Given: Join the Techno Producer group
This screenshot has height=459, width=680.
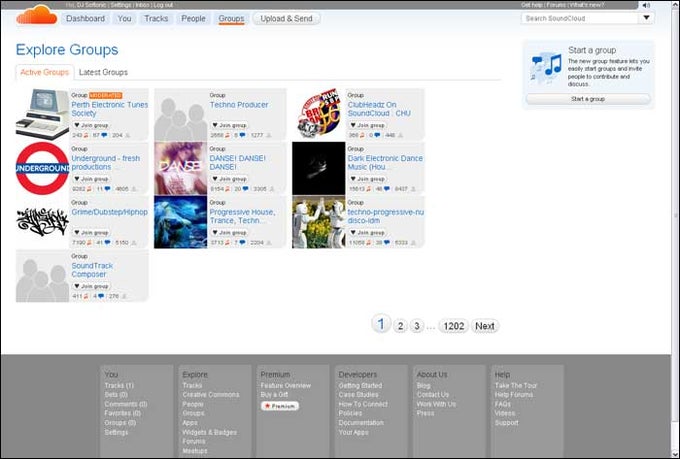Looking at the screenshot, I should point(229,125).
